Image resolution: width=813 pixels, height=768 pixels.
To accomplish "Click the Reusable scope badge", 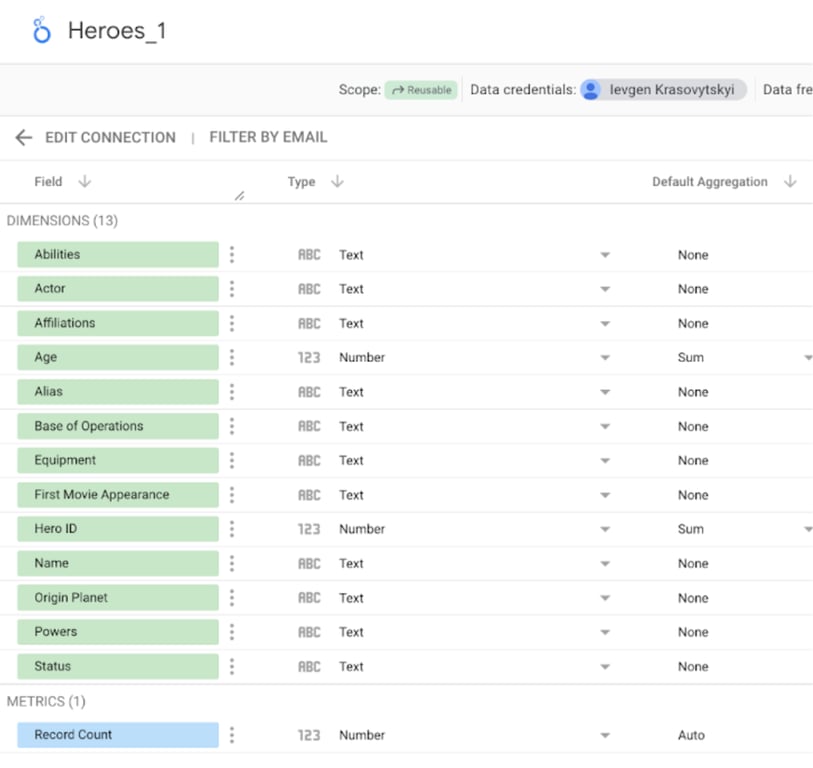I will [x=421, y=90].
